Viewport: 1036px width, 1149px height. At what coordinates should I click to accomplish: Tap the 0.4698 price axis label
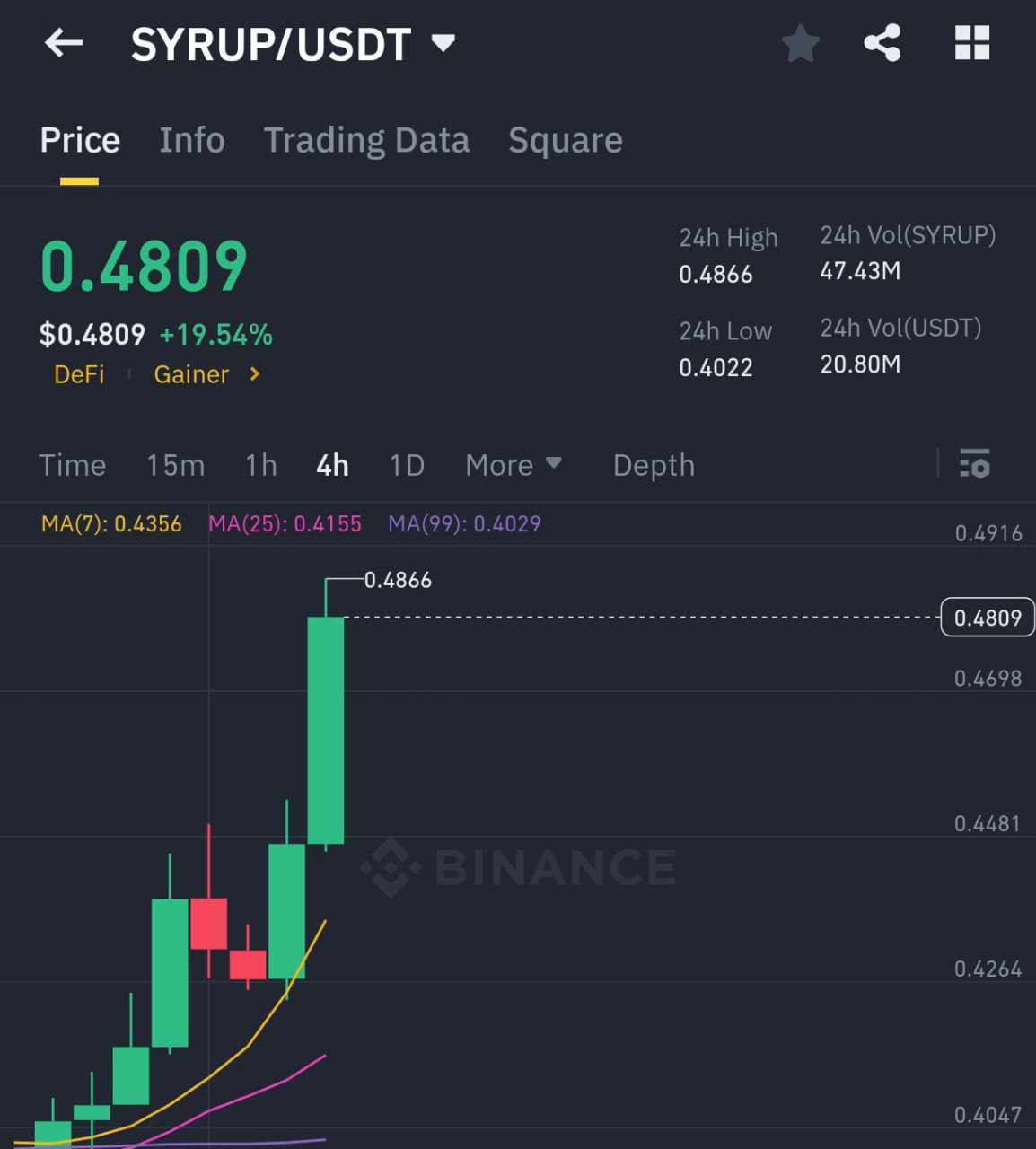(988, 678)
